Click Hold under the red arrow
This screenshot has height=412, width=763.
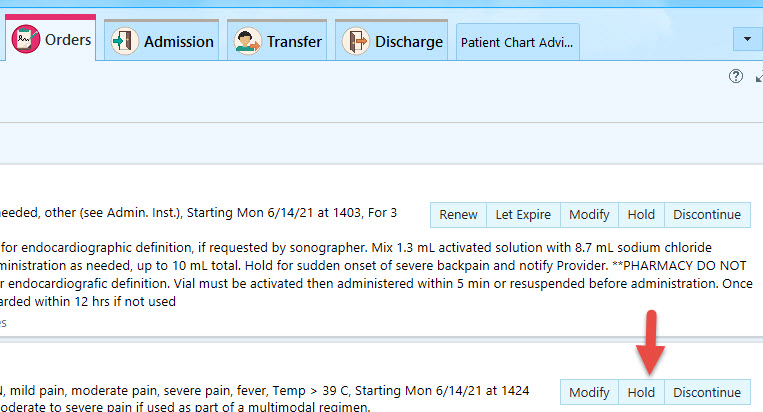pyautogui.click(x=641, y=392)
